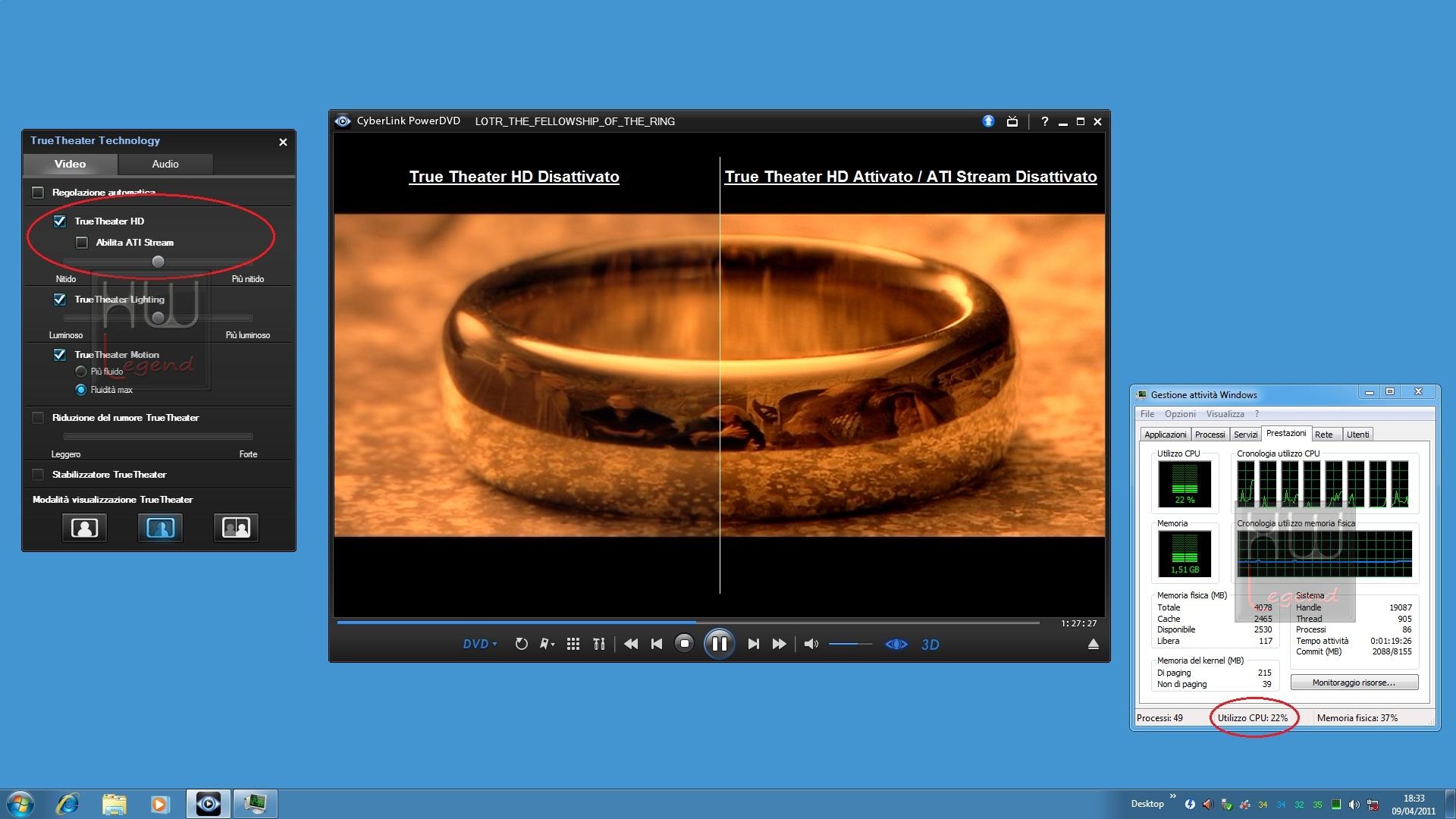The image size is (1456, 819).
Task: Click Task Manager taskbar button
Action: coord(255,804)
